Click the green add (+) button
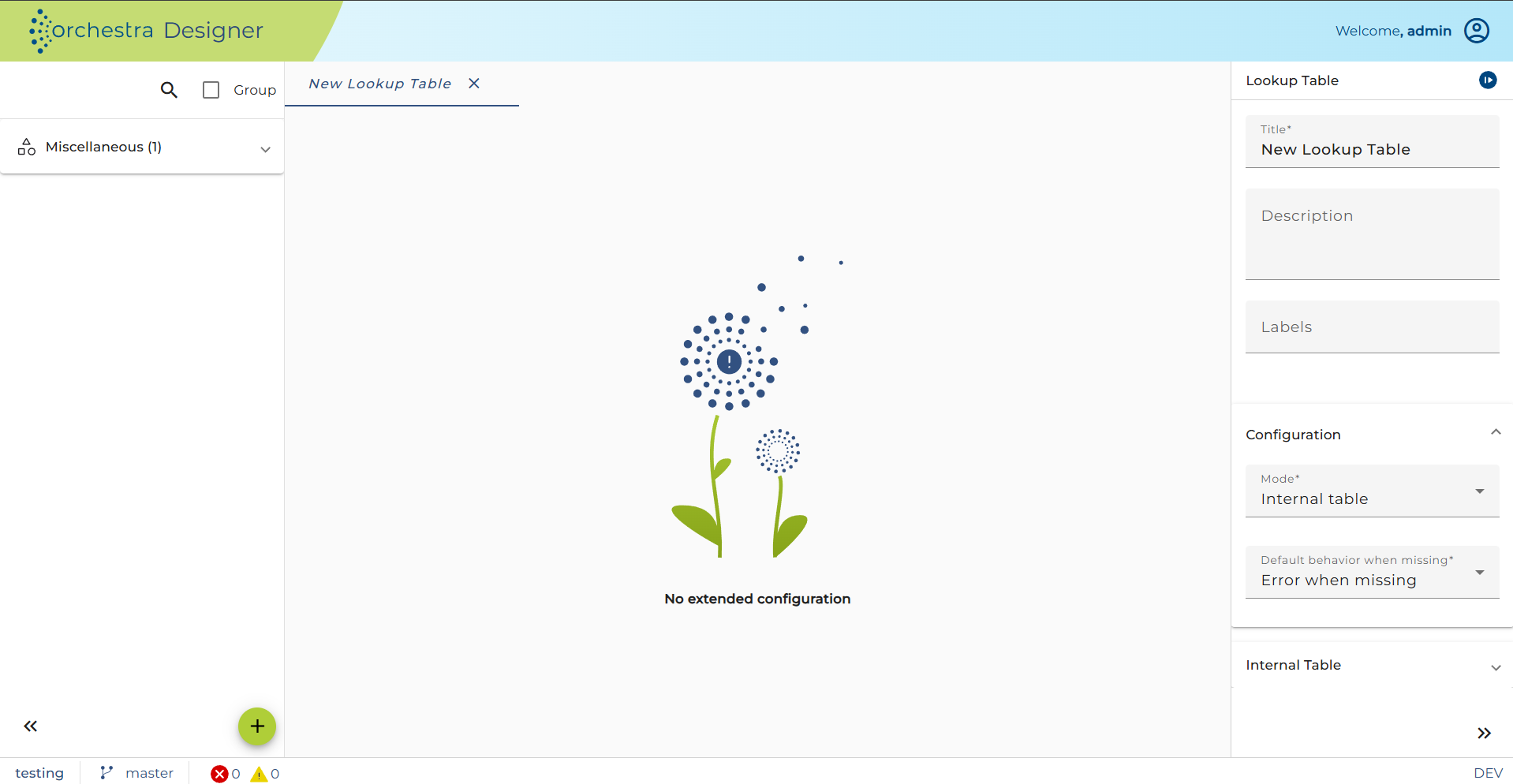1513x784 pixels. click(257, 726)
